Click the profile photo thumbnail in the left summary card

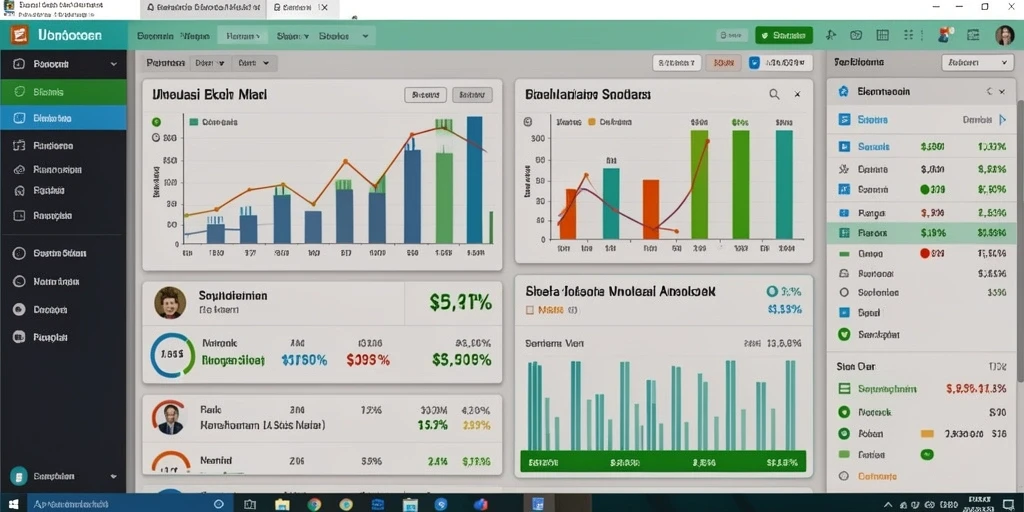[x=170, y=303]
